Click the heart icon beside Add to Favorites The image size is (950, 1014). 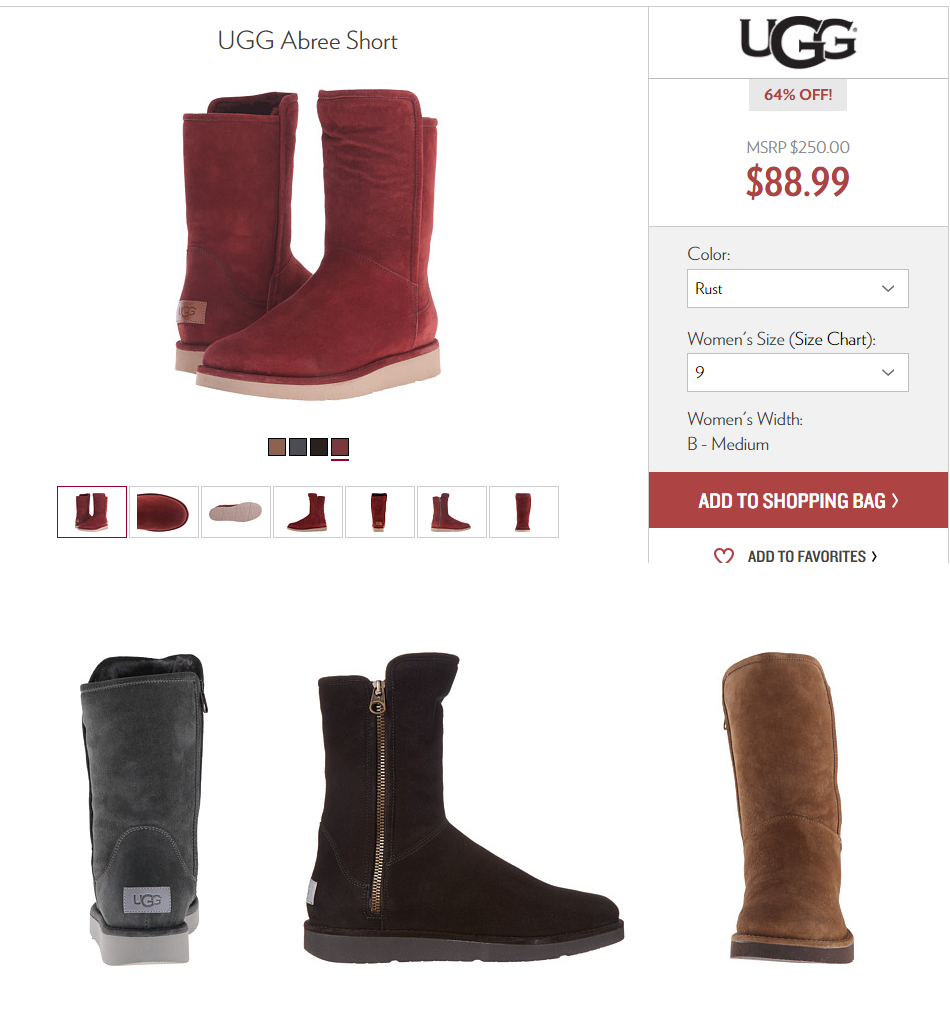(x=724, y=556)
